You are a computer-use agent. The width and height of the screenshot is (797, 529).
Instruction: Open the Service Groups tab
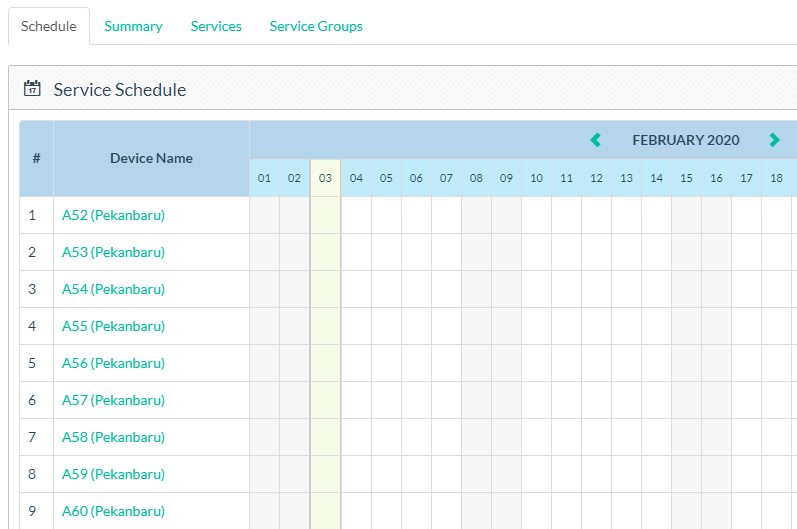316,26
